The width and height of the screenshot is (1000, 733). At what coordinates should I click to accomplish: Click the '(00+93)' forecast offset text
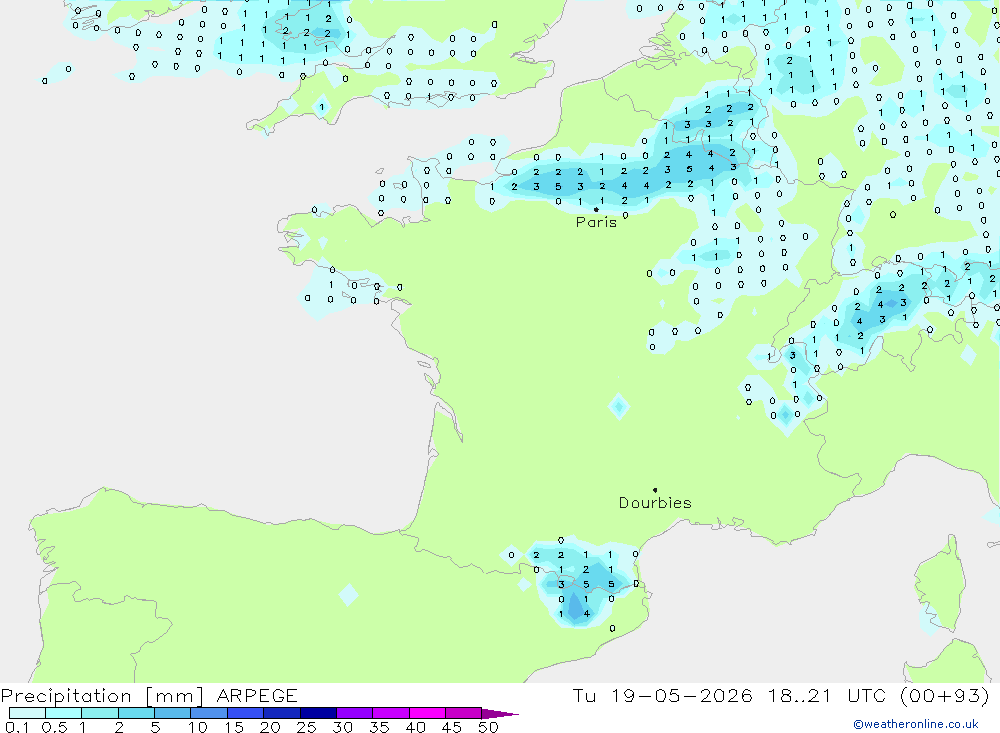point(945,696)
